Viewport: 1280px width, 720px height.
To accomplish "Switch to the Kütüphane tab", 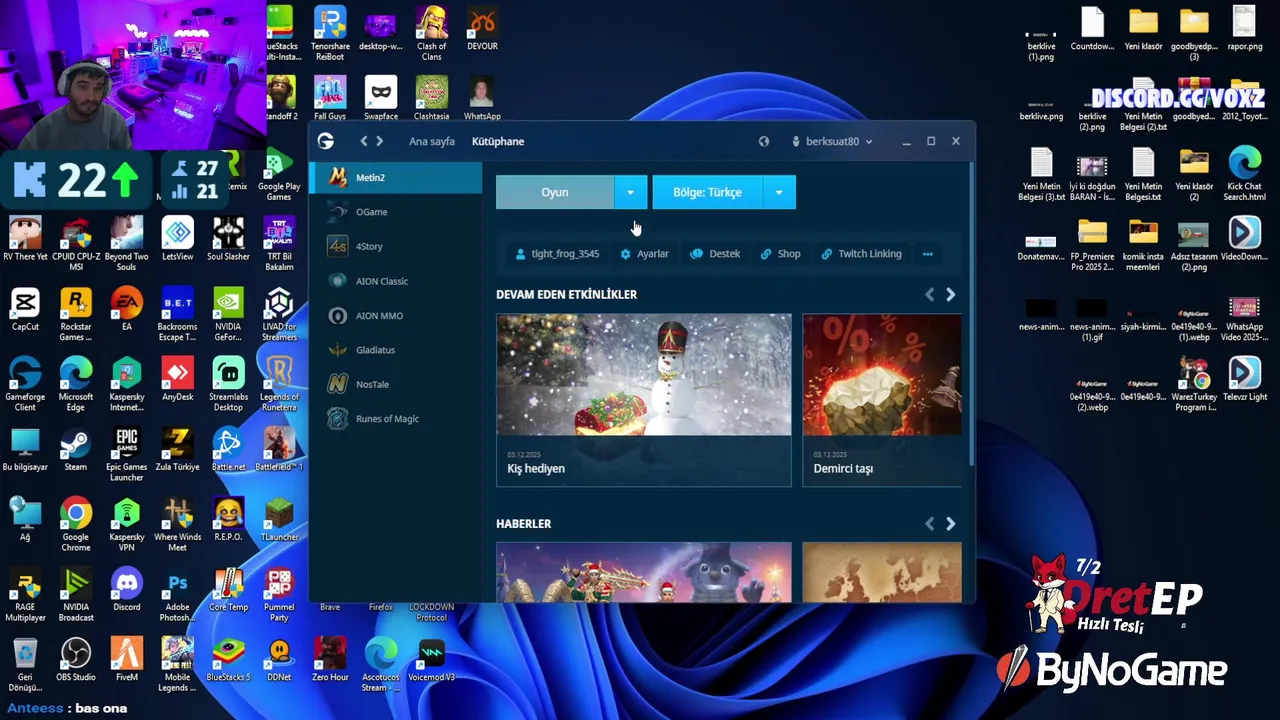I will tap(498, 141).
